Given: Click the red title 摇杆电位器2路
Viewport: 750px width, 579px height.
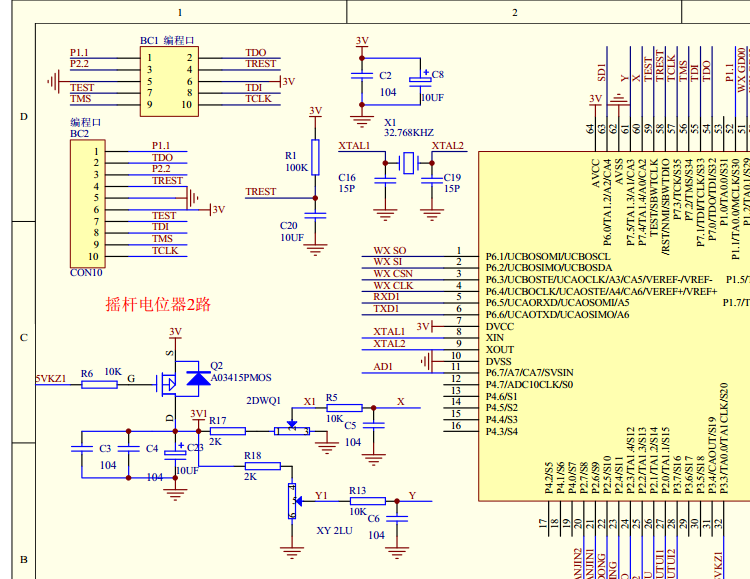Looking at the screenshot, I should pyautogui.click(x=158, y=304).
